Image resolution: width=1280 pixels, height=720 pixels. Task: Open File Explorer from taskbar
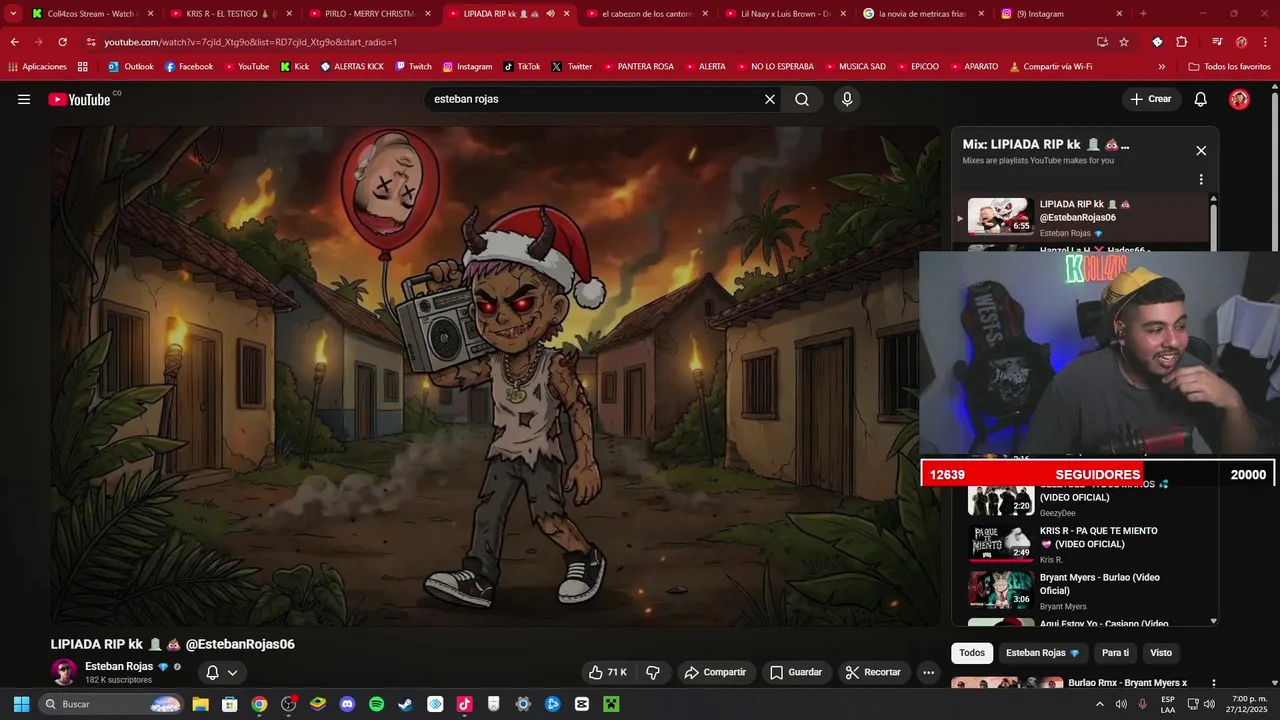[x=200, y=704]
